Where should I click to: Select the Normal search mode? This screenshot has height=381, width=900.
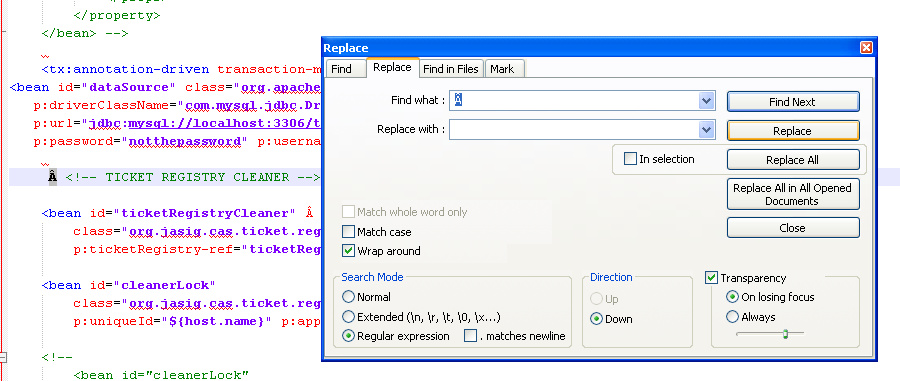[x=348, y=297]
